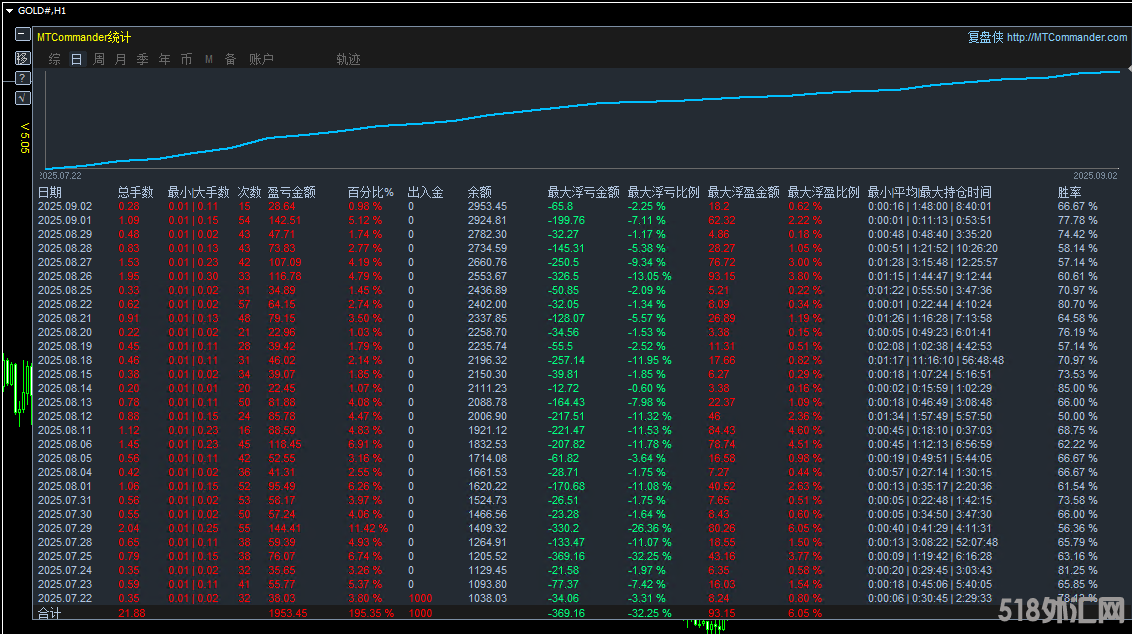Viewport: 1132px width, 634px height.
Task: Click the 移 move panel button
Action: [22, 57]
